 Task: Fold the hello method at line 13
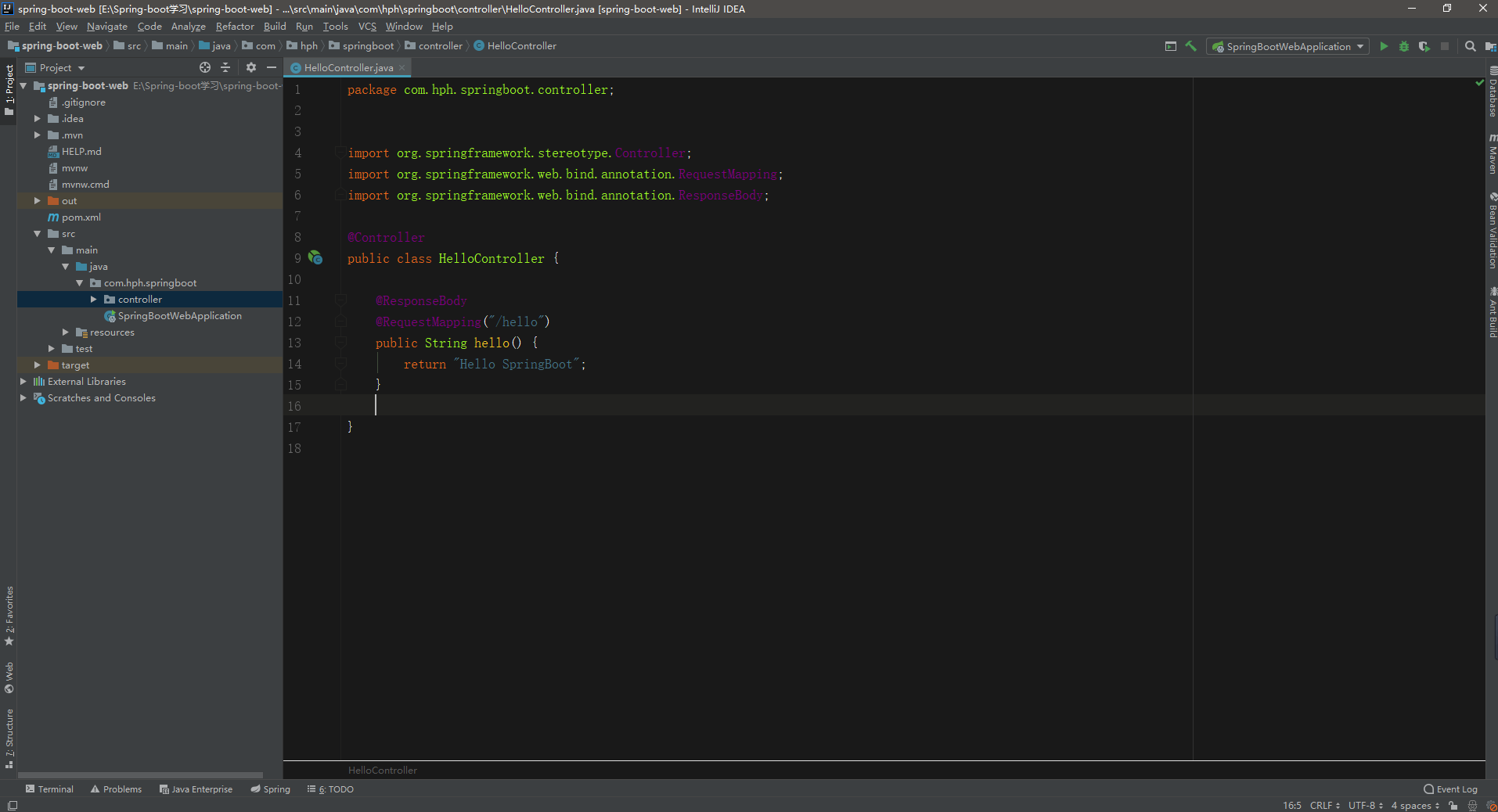[340, 343]
